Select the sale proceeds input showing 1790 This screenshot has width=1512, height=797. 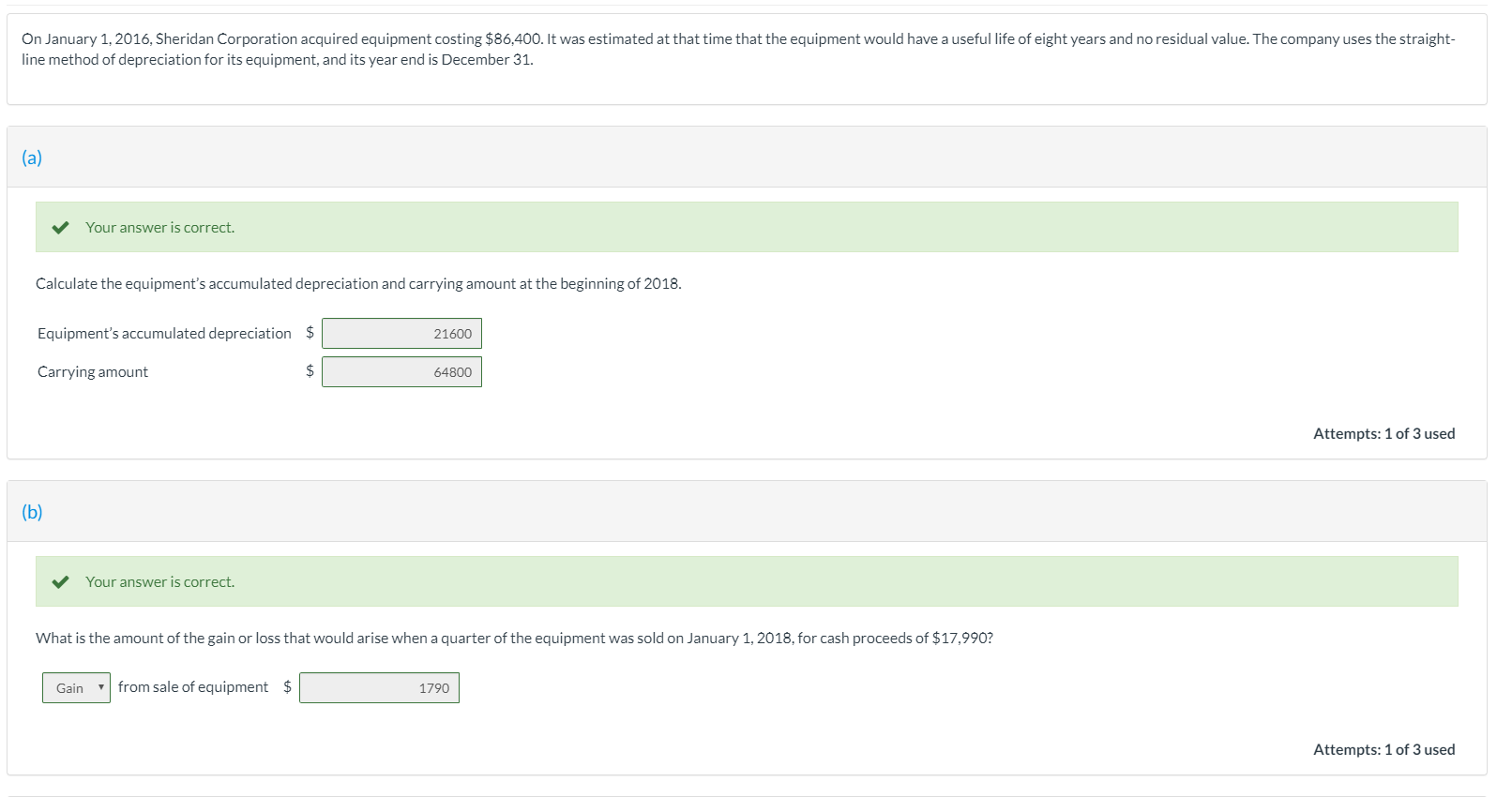click(378, 686)
